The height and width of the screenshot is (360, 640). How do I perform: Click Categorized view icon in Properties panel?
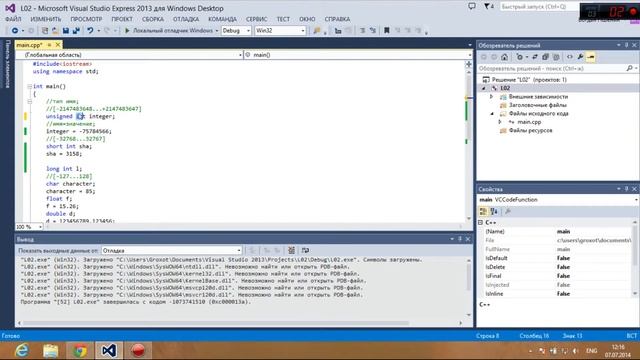coord(483,211)
